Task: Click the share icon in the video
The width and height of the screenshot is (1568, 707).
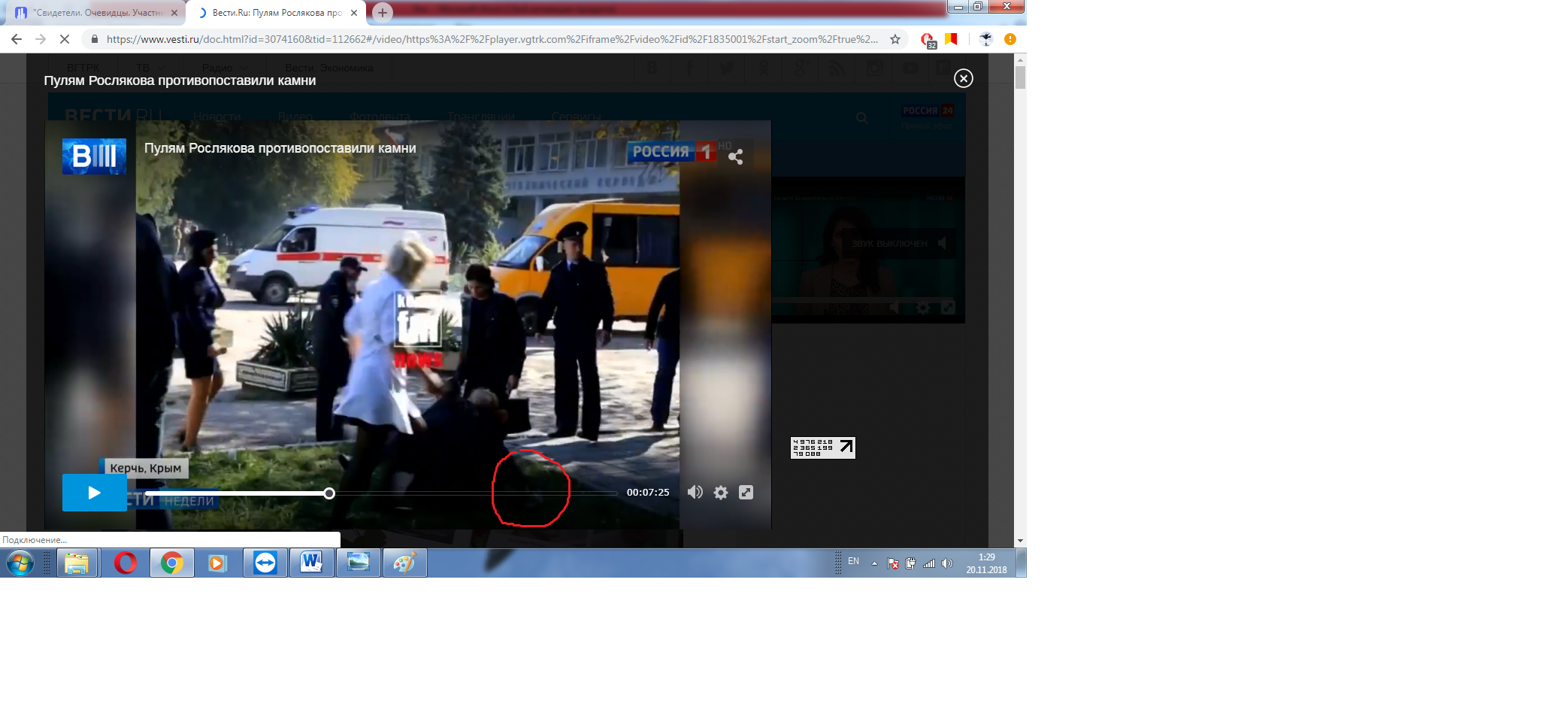Action: tap(736, 156)
